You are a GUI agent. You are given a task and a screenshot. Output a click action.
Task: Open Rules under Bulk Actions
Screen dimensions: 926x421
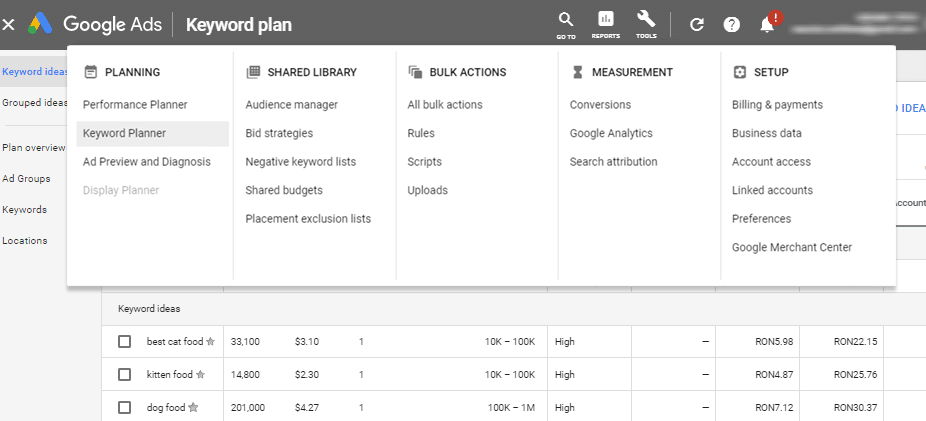point(421,133)
